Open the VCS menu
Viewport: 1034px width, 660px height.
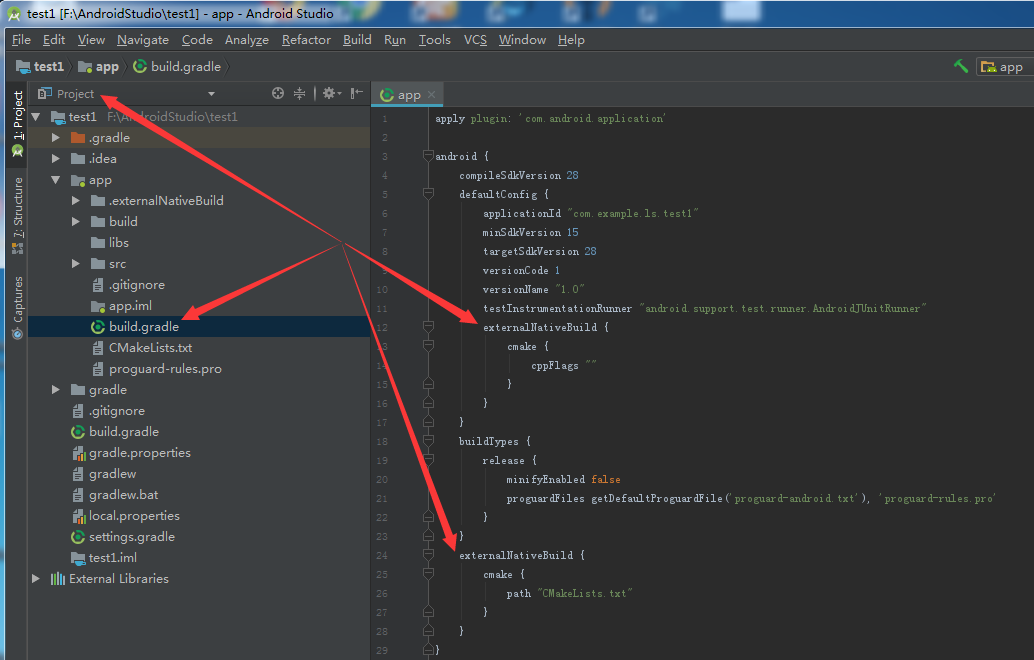tap(475, 40)
